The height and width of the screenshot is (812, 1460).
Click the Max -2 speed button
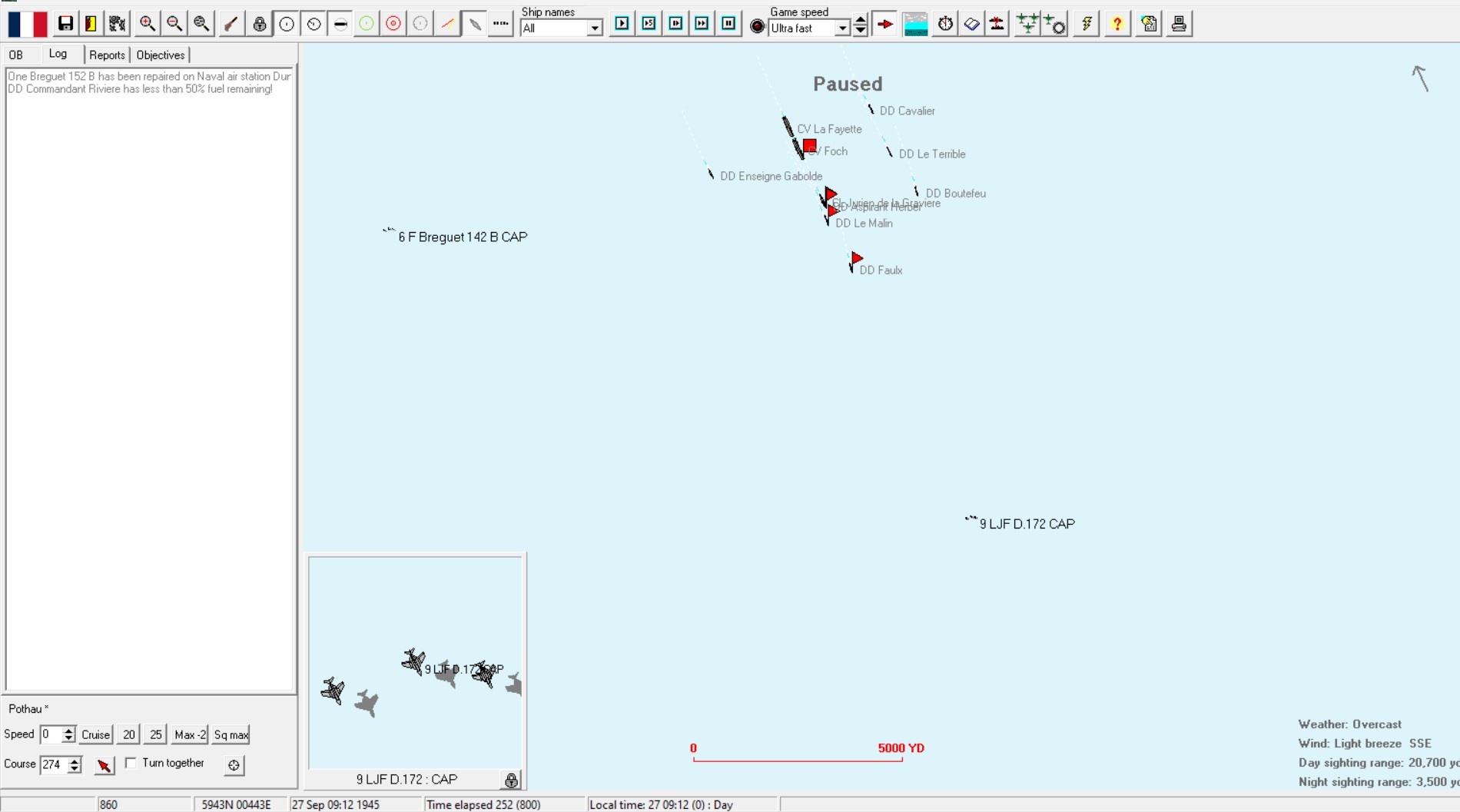(190, 734)
